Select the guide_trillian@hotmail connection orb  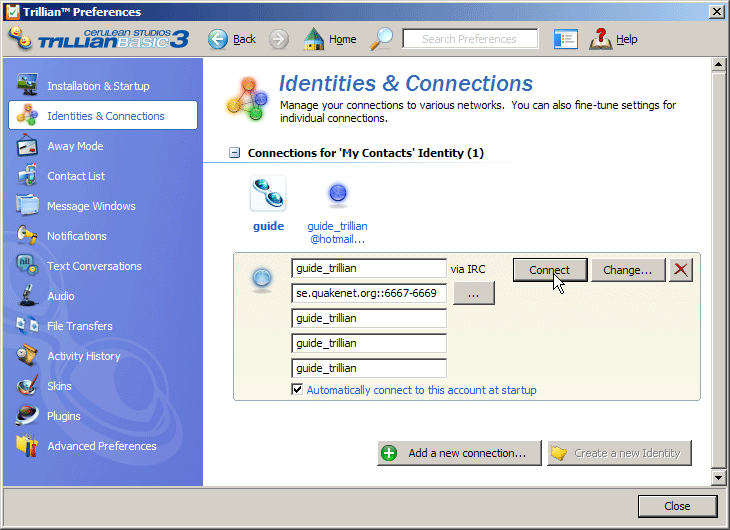click(x=338, y=194)
